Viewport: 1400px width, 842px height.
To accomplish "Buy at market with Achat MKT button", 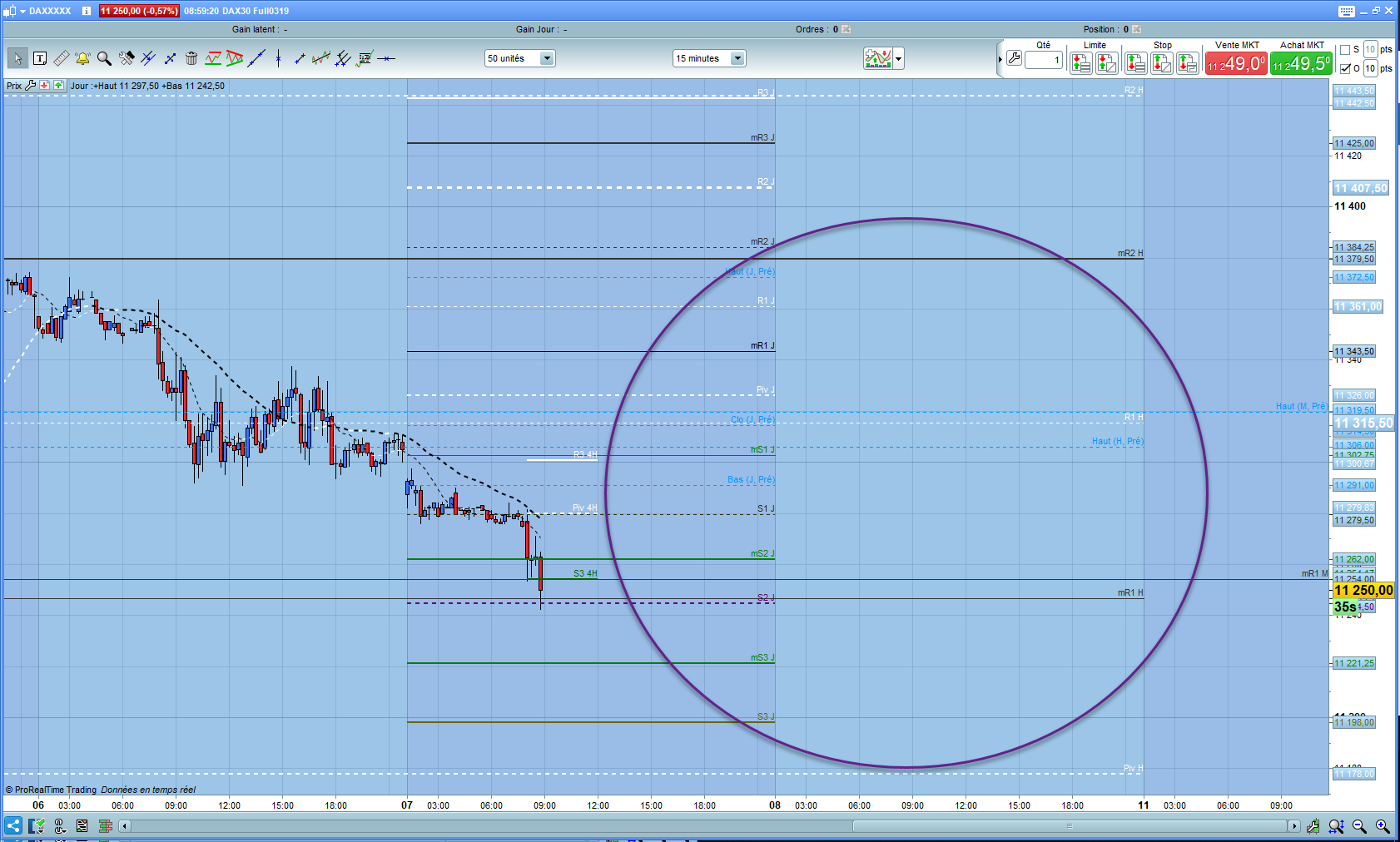I will (1302, 63).
